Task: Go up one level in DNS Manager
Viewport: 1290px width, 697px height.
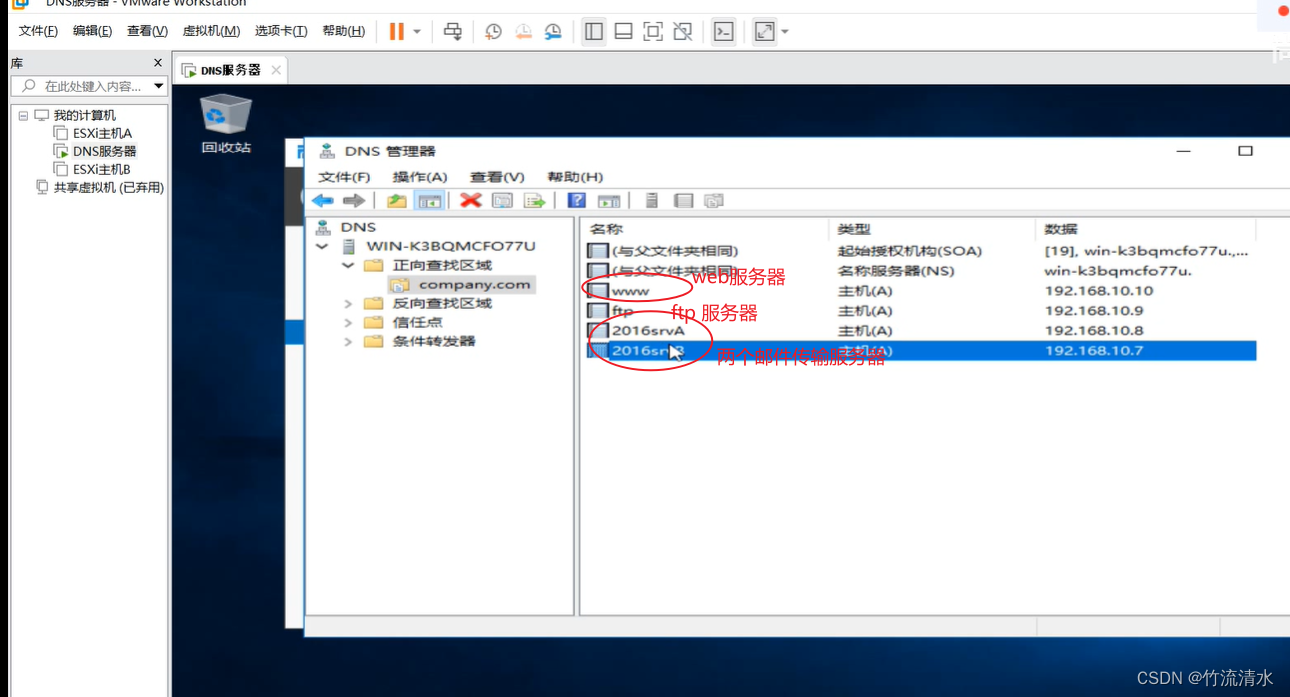Action: 397,201
